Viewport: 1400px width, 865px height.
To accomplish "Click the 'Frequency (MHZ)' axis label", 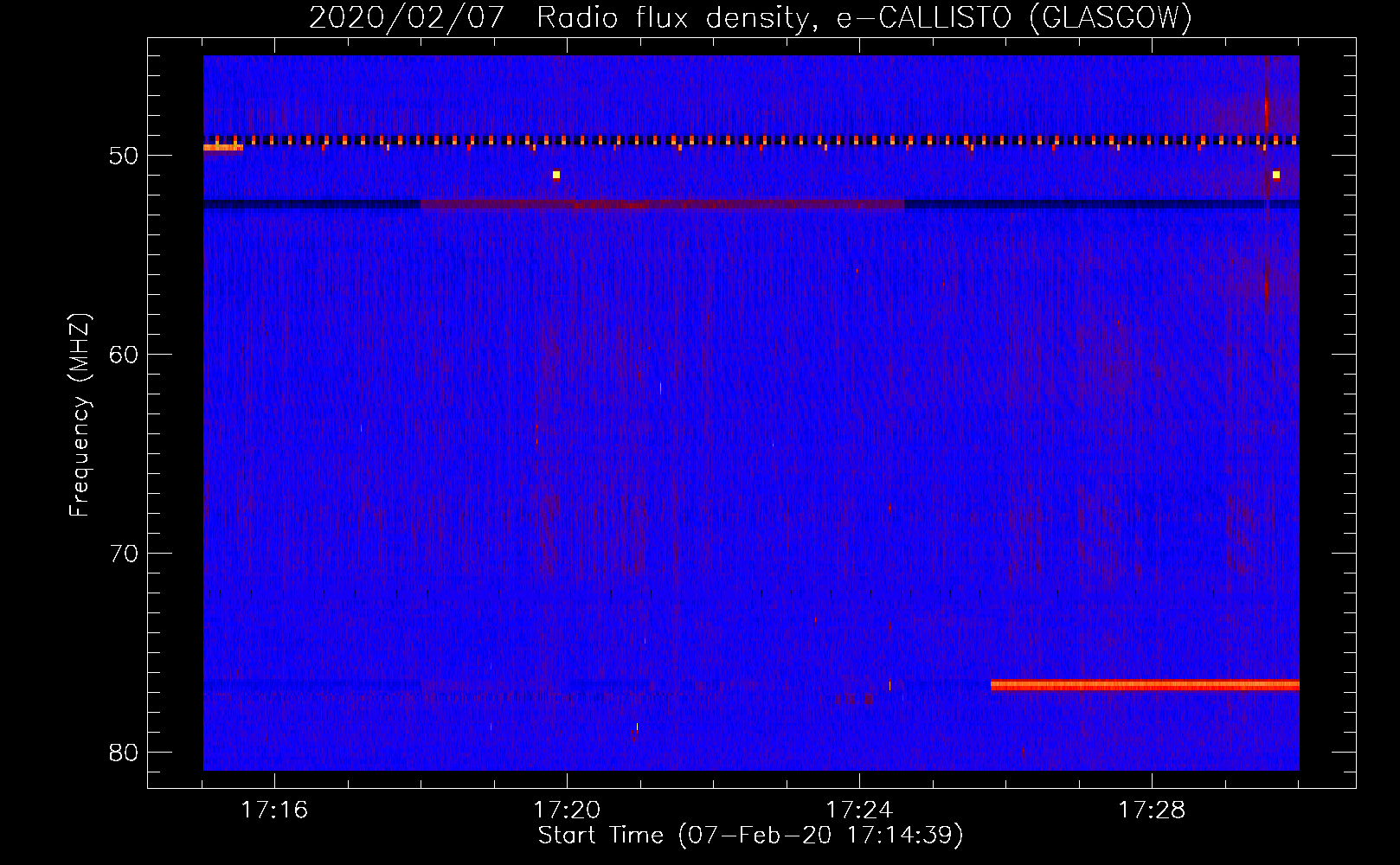I will [x=80, y=415].
